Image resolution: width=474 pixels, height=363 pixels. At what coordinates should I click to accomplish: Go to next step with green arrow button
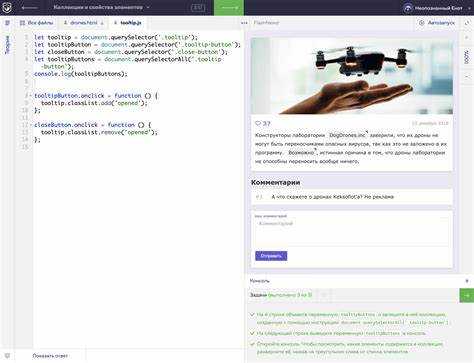[x=229, y=8]
